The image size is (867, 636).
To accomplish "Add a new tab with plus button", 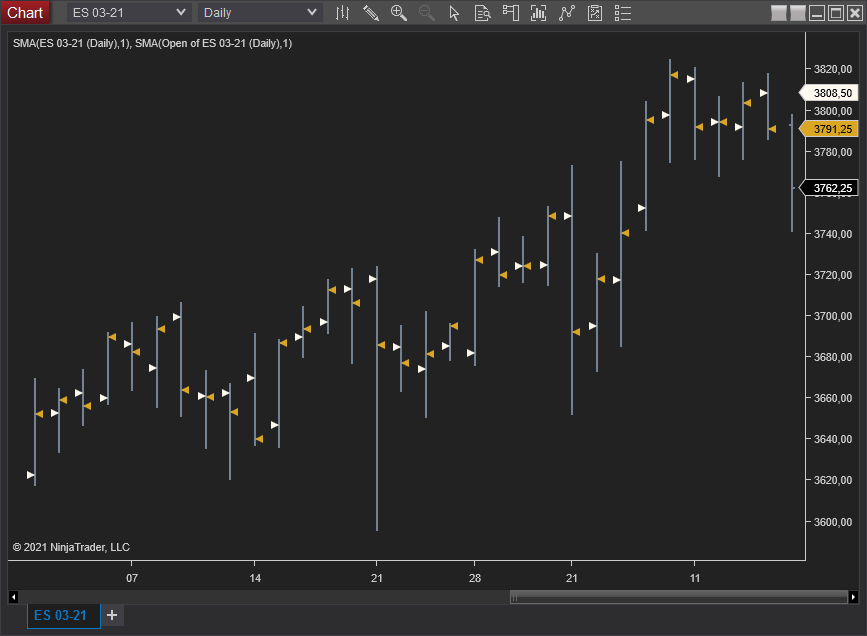I will pyautogui.click(x=112, y=615).
